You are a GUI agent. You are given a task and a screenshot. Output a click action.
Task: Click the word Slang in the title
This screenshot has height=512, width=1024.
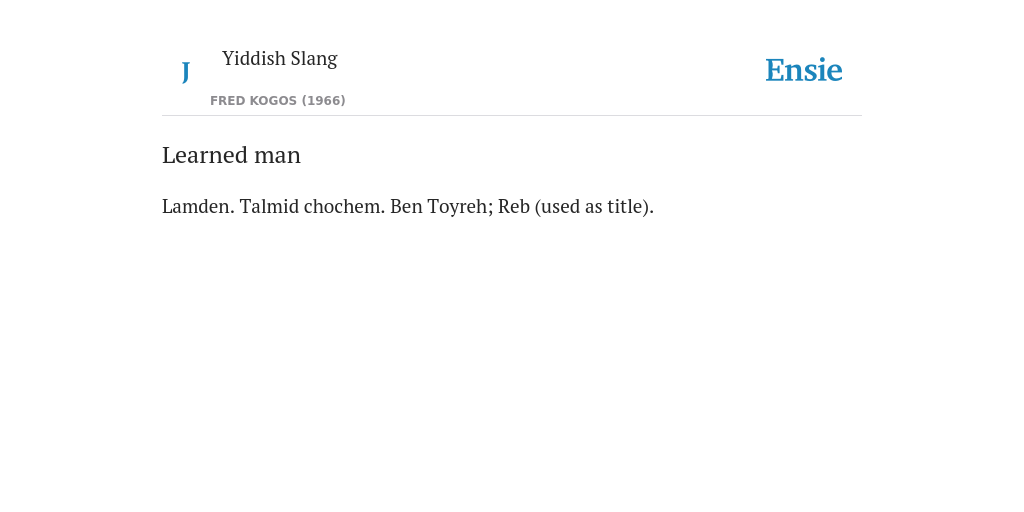coord(314,59)
